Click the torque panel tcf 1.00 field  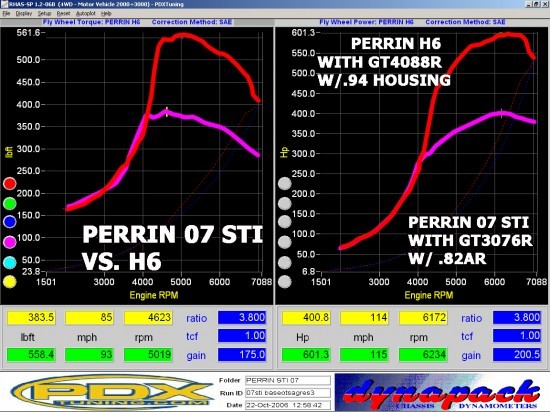click(242, 336)
